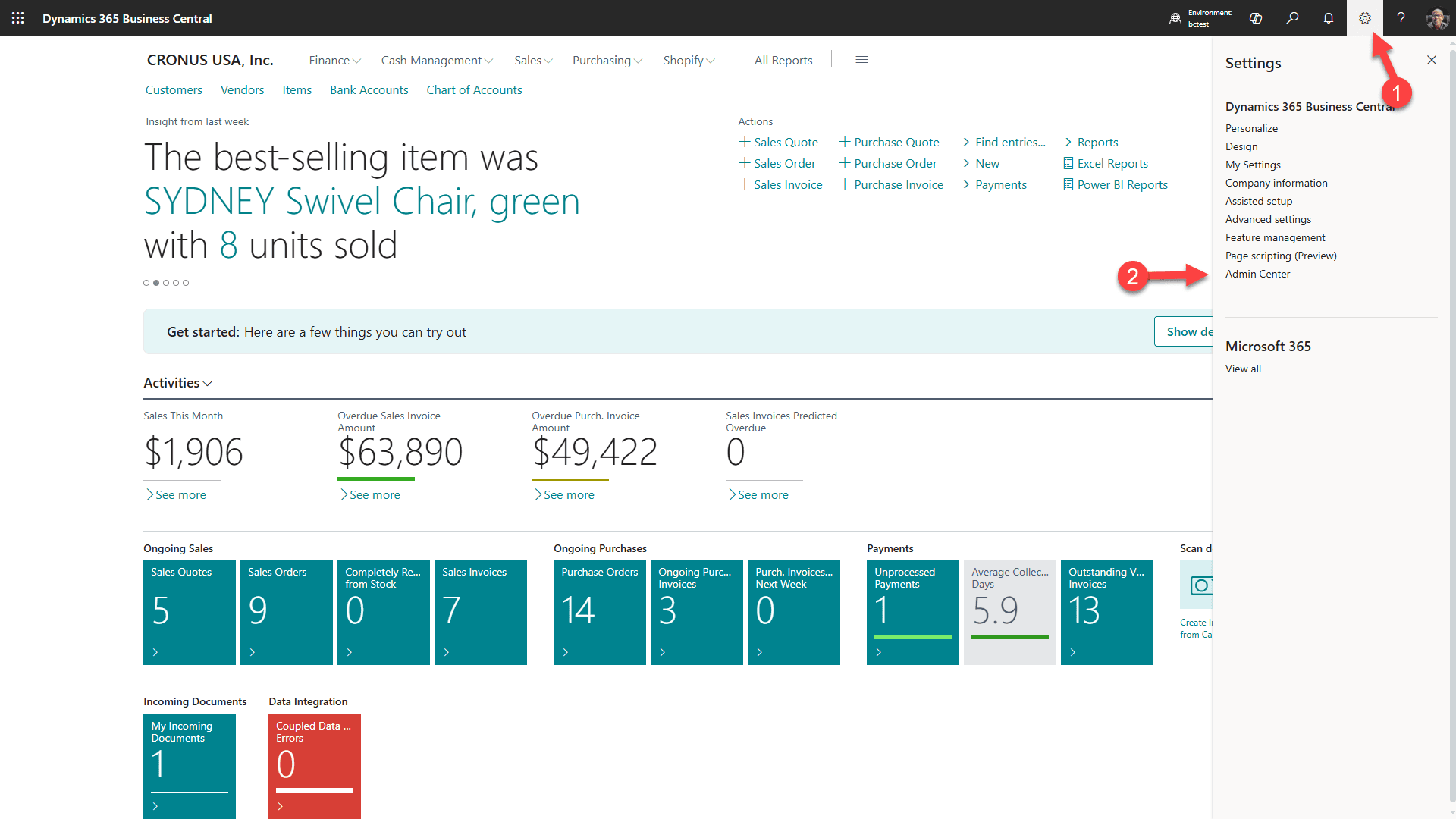Click the user profile avatar
1456x819 pixels.
1436,18
